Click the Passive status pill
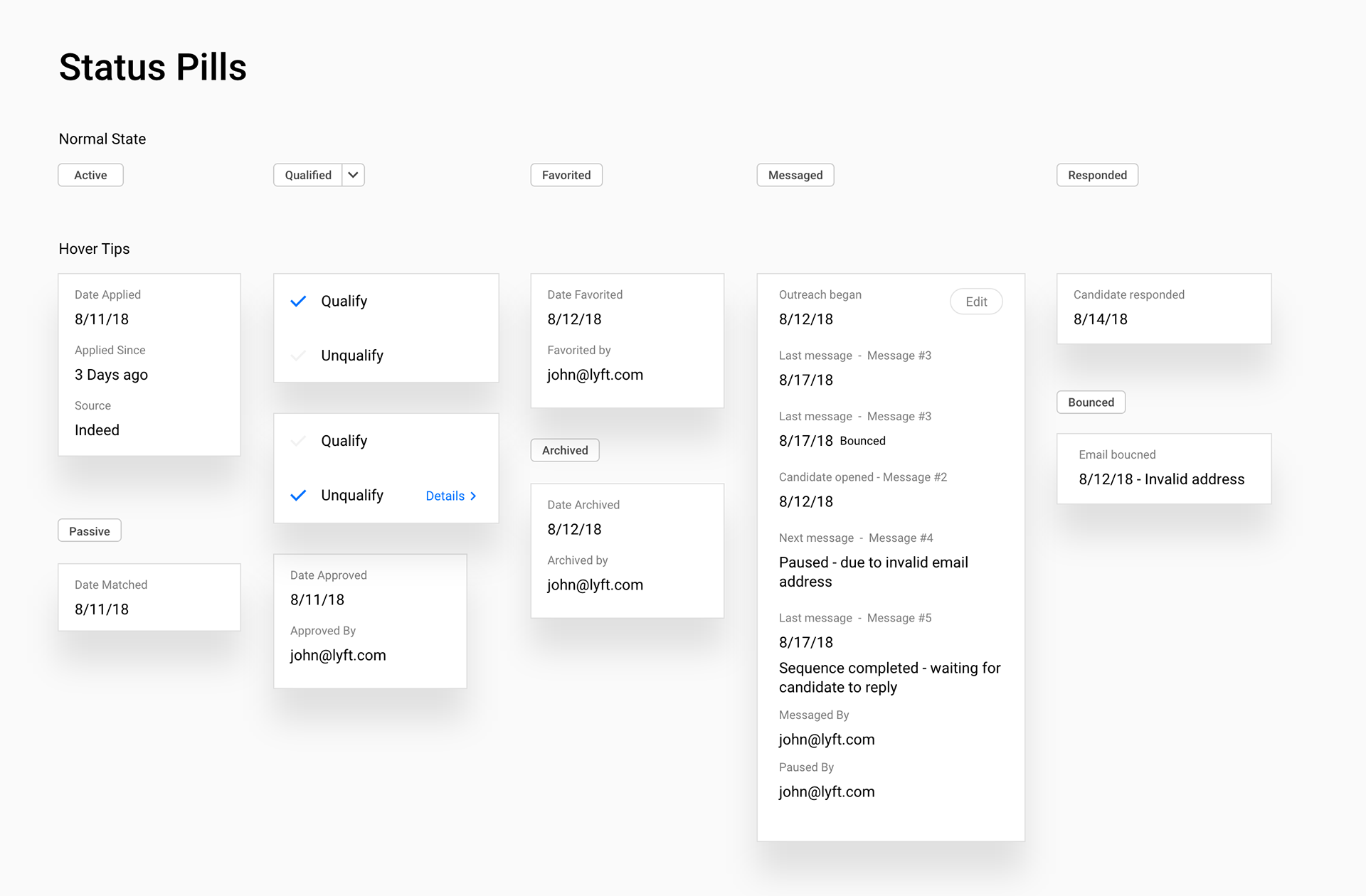1366x896 pixels. coord(90,531)
